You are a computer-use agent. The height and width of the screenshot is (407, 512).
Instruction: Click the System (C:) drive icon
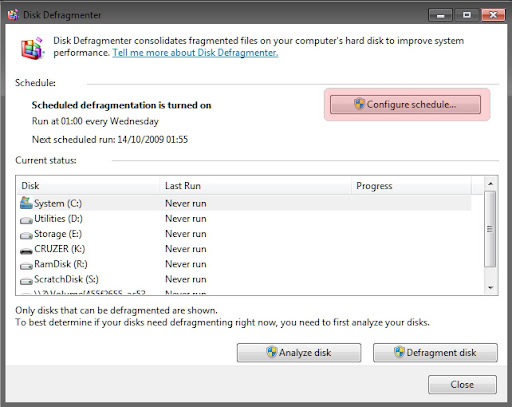click(26, 203)
